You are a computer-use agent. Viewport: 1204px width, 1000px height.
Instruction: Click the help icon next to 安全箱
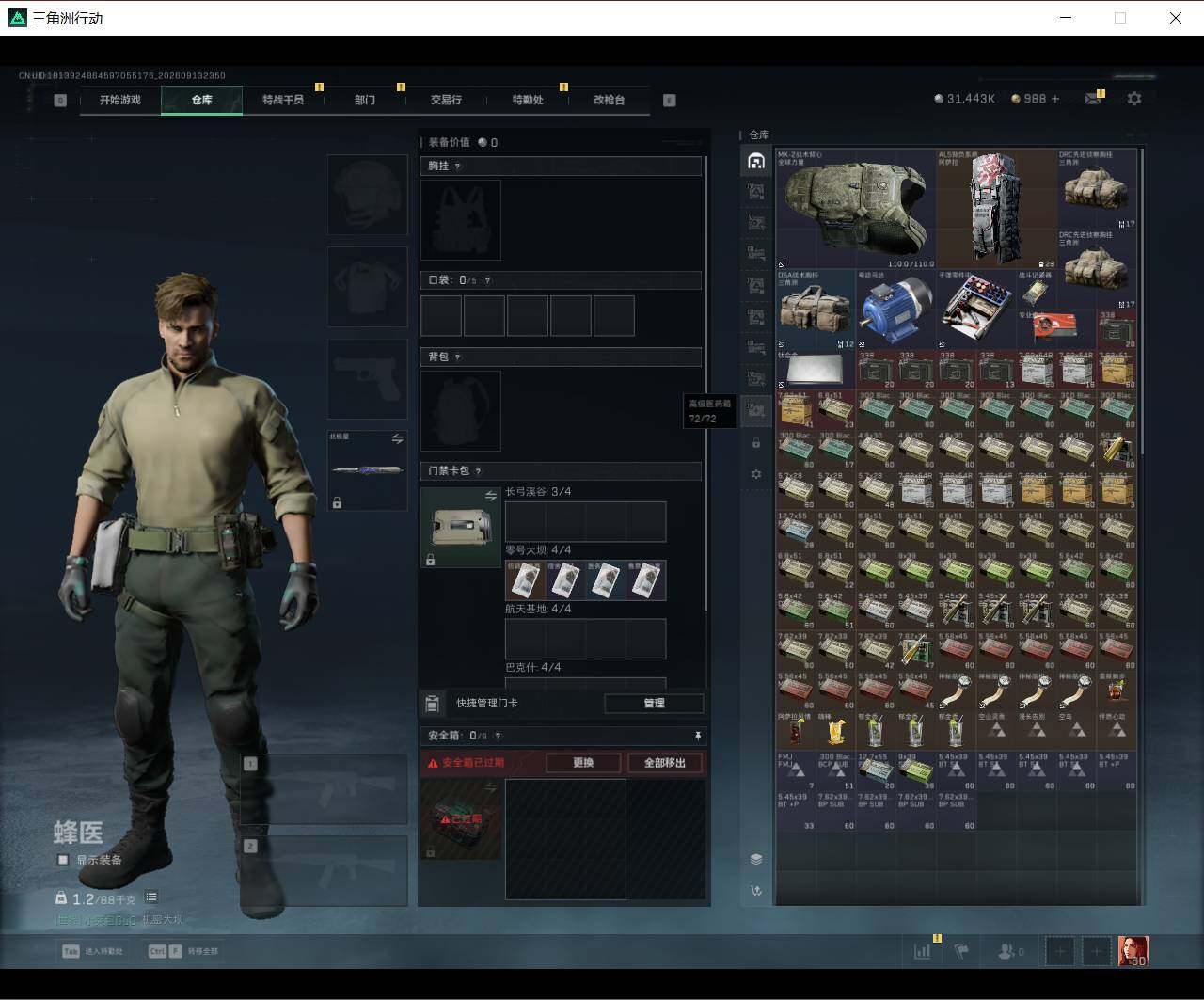point(498,736)
